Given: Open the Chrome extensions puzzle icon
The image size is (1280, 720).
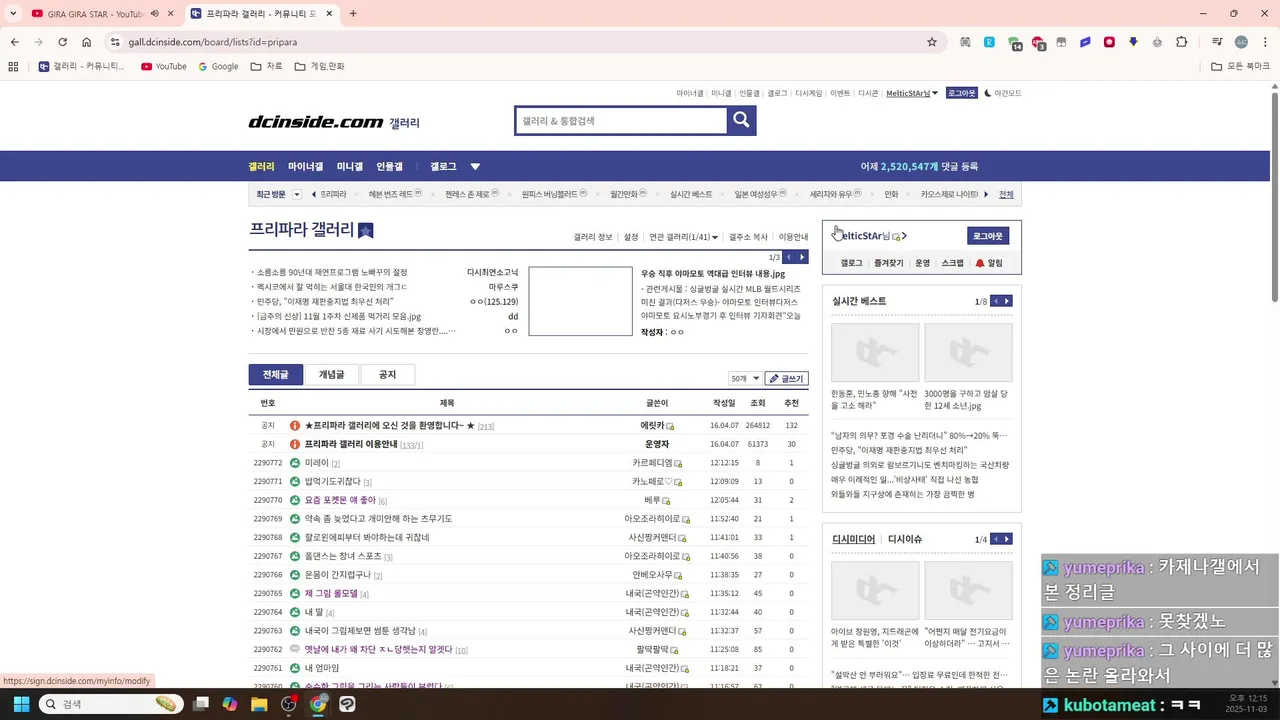Looking at the screenshot, I should [x=1182, y=42].
